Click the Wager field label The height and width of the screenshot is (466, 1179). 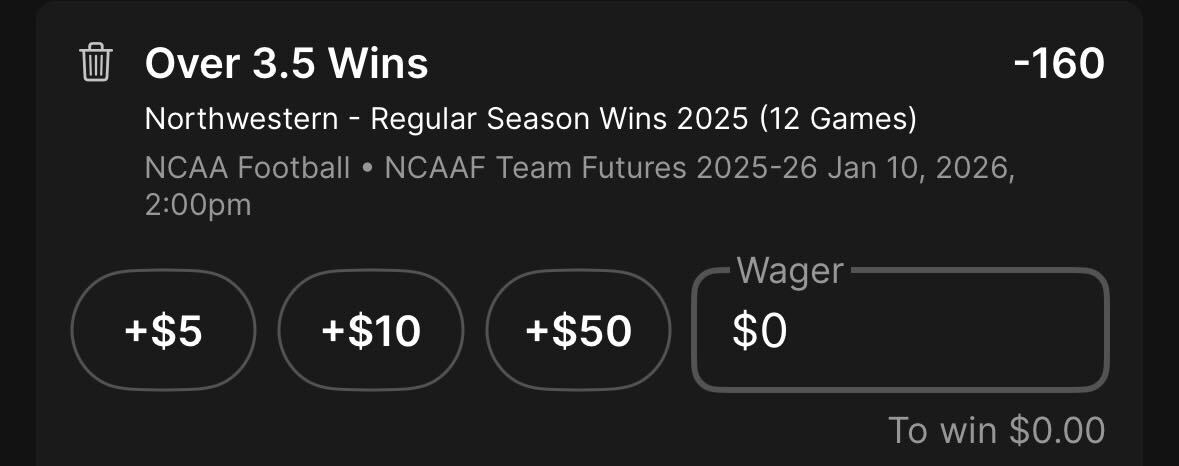point(790,271)
